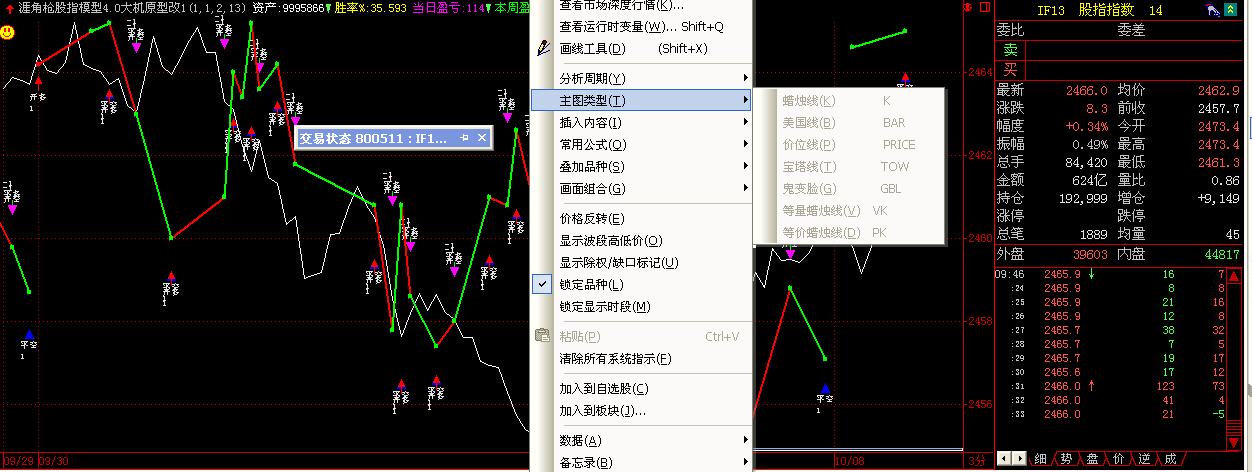This screenshot has height=472, width=1252.
Task: Click the tick list scrollbar down arrow
Action: [x=1232, y=441]
